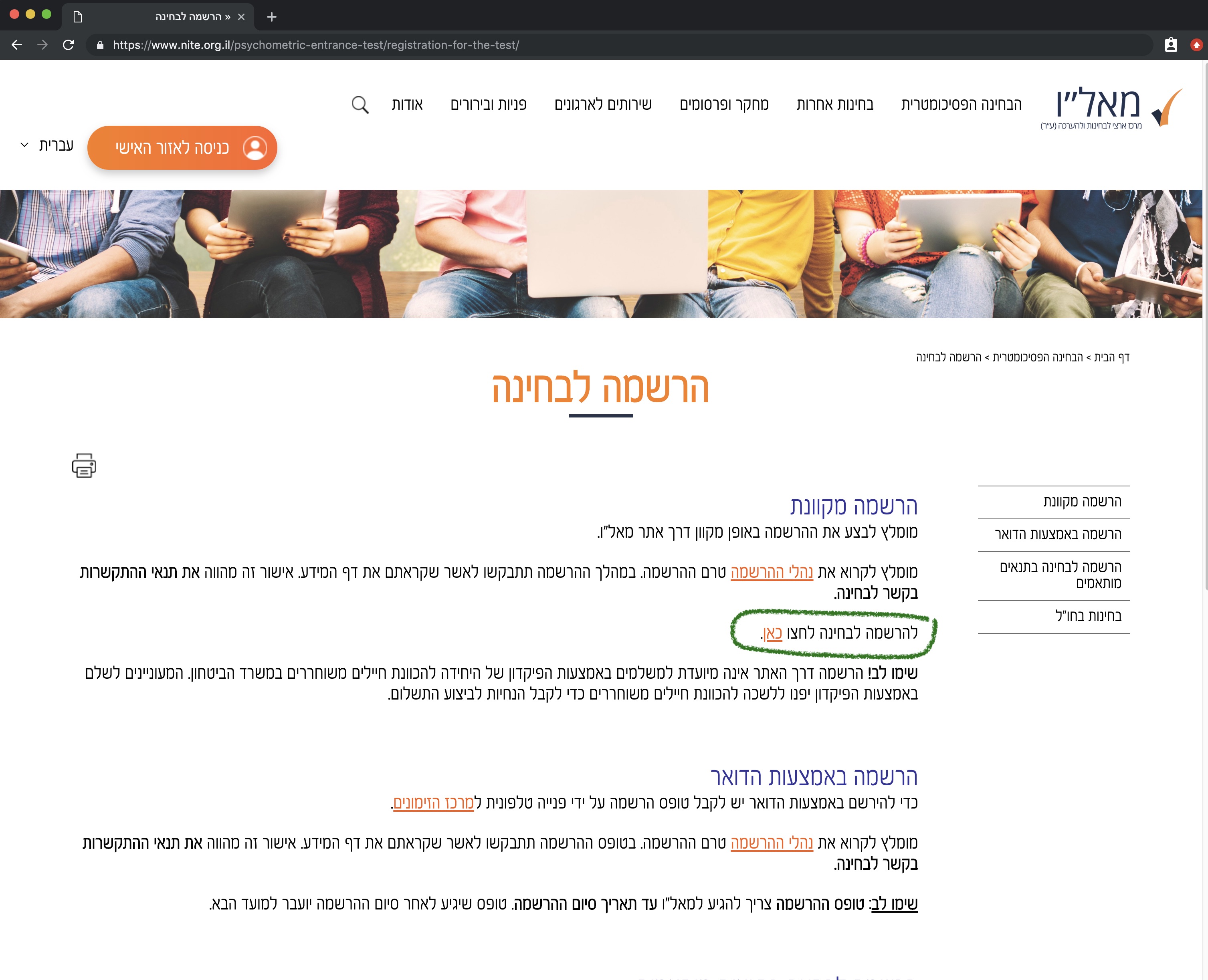Click the printer icon to print page
Screen dimensions: 1208x980
[x=84, y=465]
